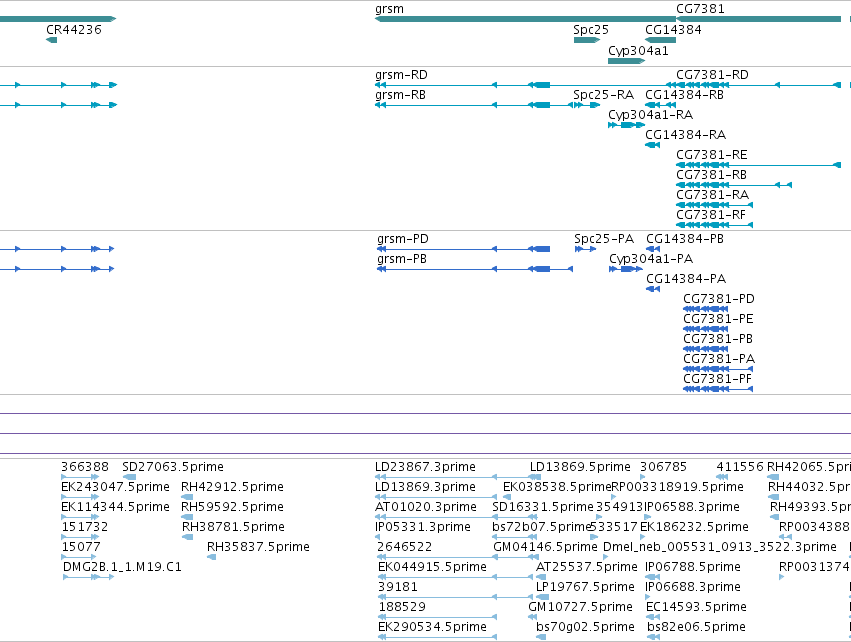
Task: Select the CG7381-RB transcript label
Action: pos(712,175)
